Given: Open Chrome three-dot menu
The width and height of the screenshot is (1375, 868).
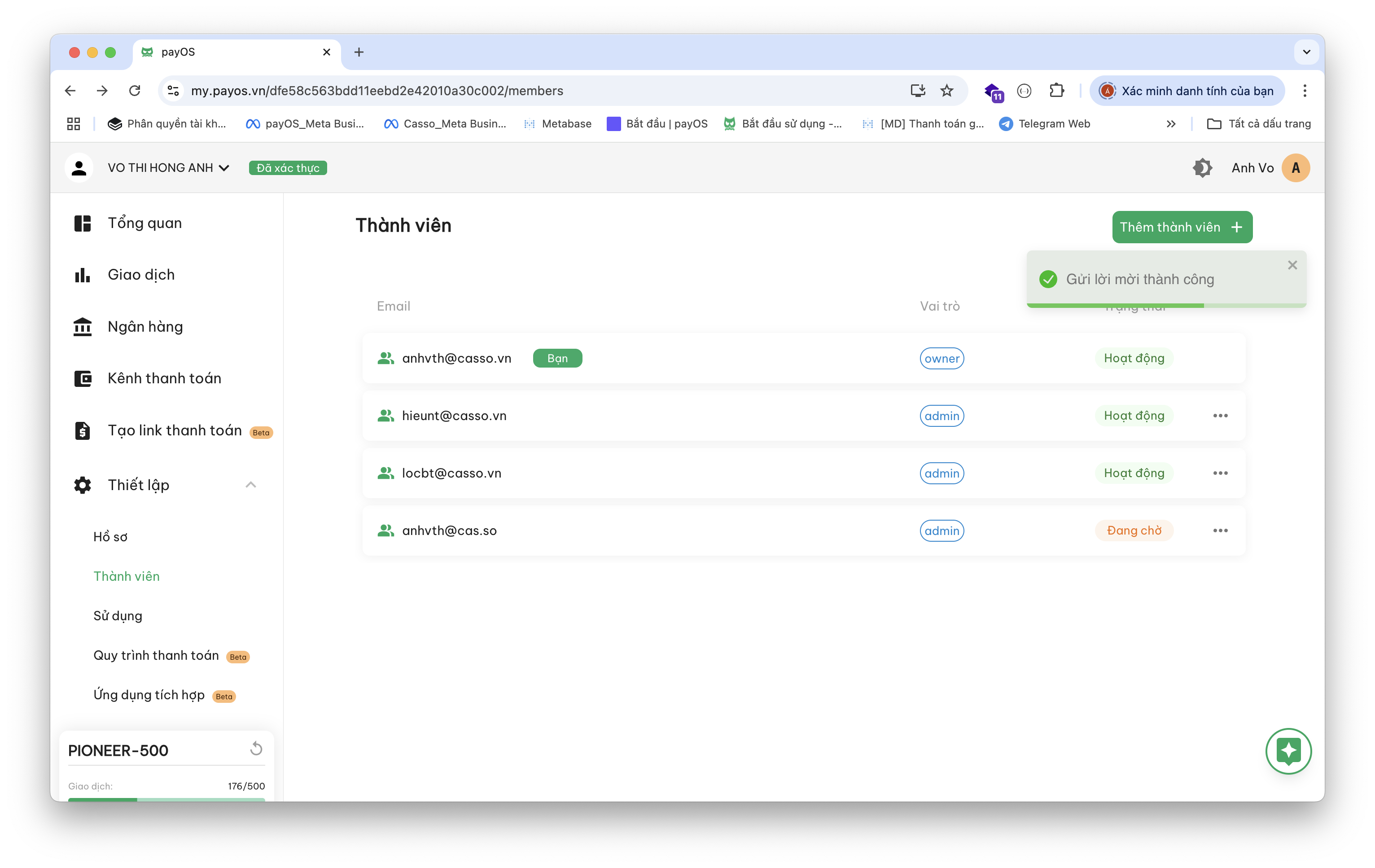Looking at the screenshot, I should click(x=1305, y=91).
